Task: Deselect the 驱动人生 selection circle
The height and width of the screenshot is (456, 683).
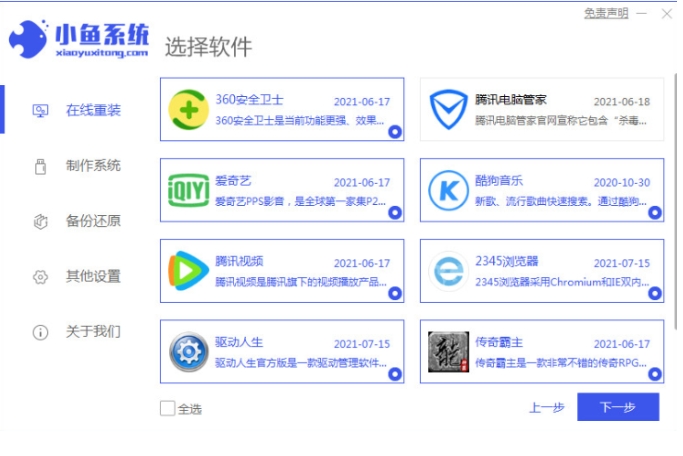Action: click(x=395, y=374)
